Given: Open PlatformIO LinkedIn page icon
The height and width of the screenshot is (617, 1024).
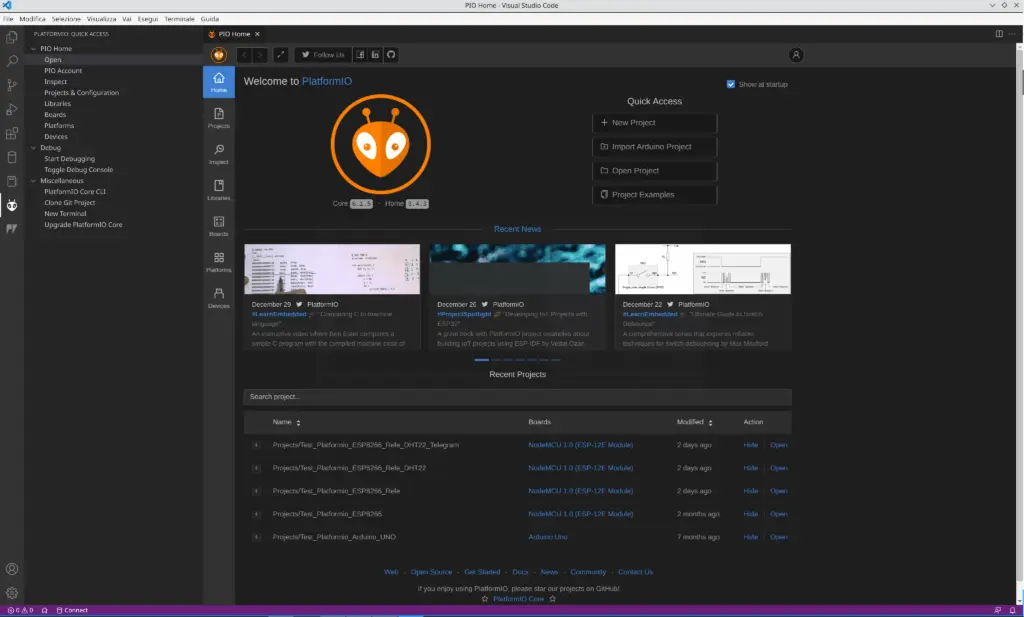Looking at the screenshot, I should [x=376, y=55].
